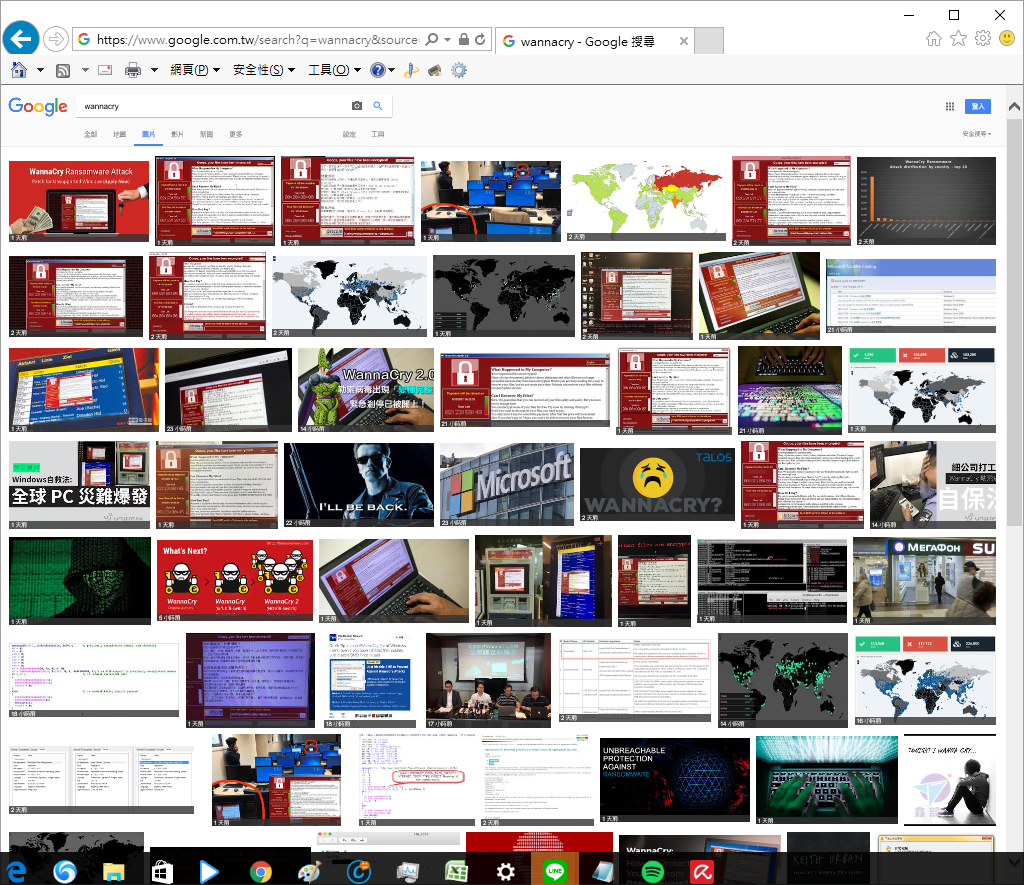Open the UNBREACHABLE PROTECTION AGAINST RANSOMWARE thumbnail
Viewport: 1024px width, 885px height.
675,780
